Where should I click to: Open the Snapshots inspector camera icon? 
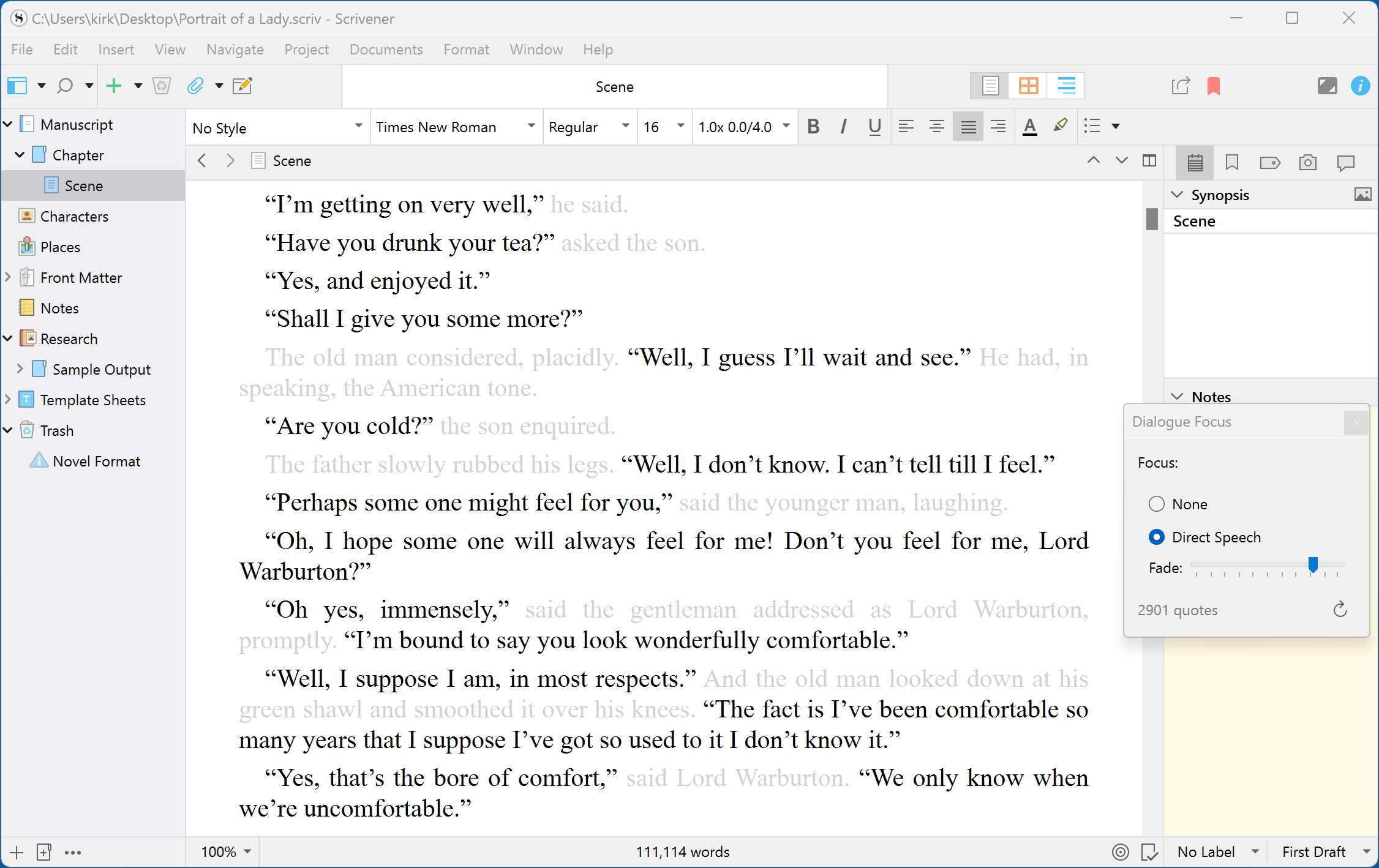[1307, 162]
